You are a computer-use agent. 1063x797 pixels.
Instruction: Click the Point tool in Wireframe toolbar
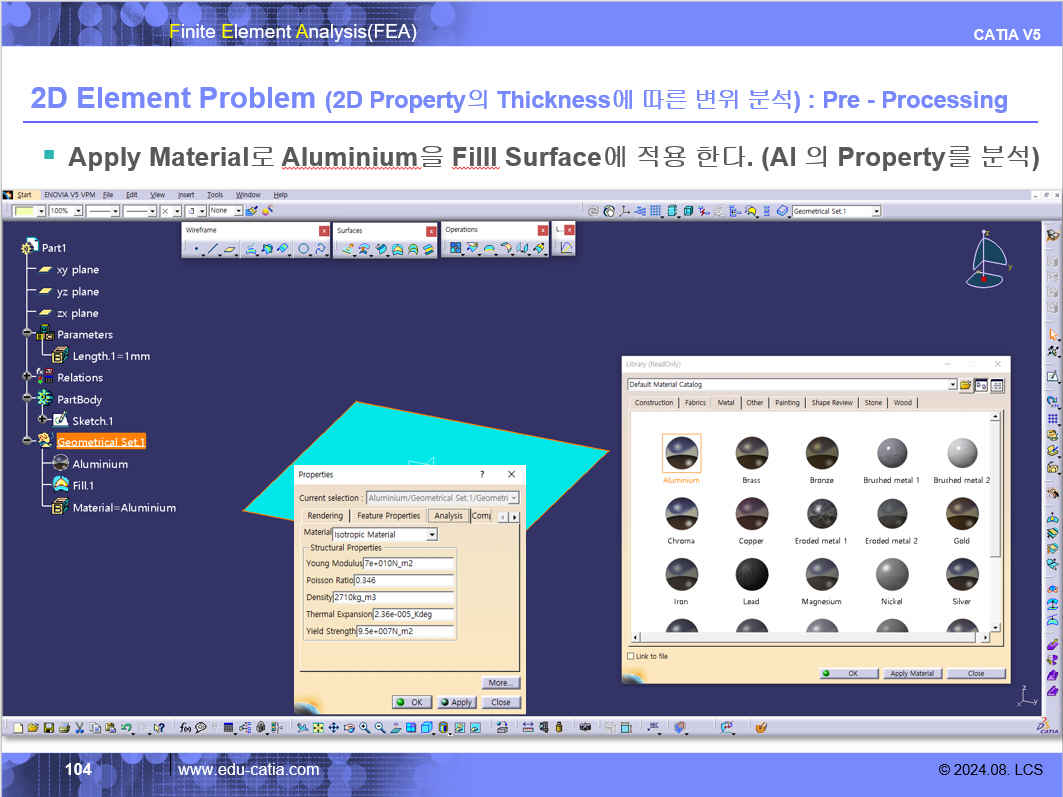196,248
